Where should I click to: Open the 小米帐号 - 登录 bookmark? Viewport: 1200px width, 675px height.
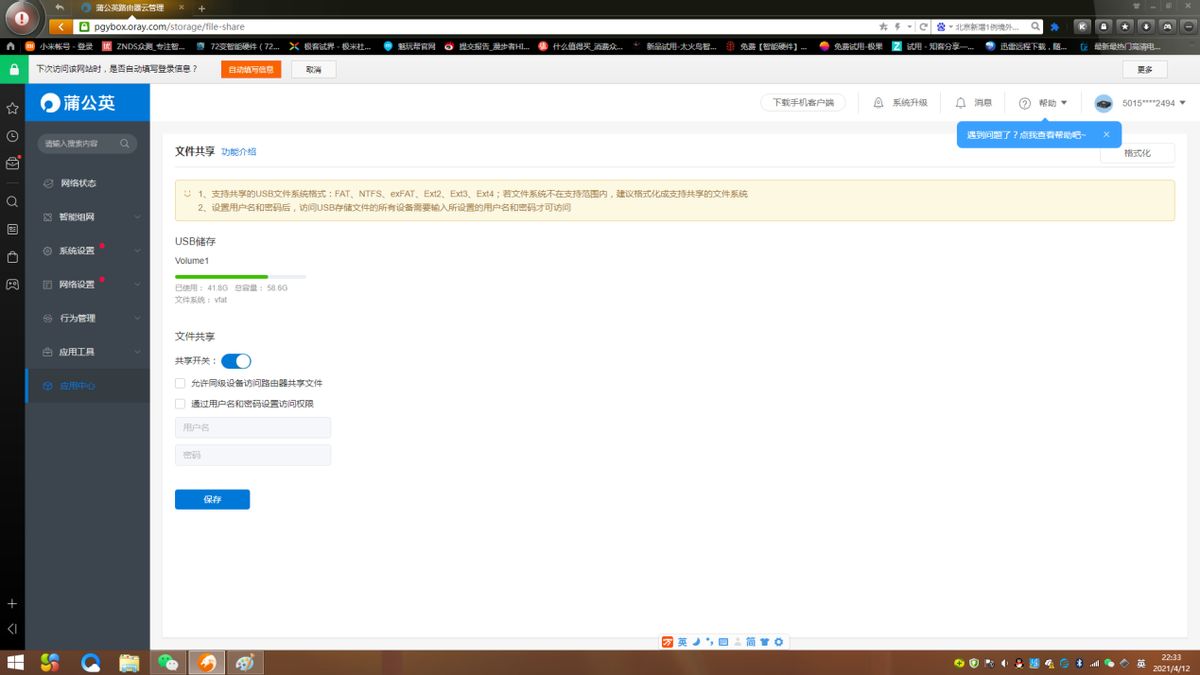point(59,46)
